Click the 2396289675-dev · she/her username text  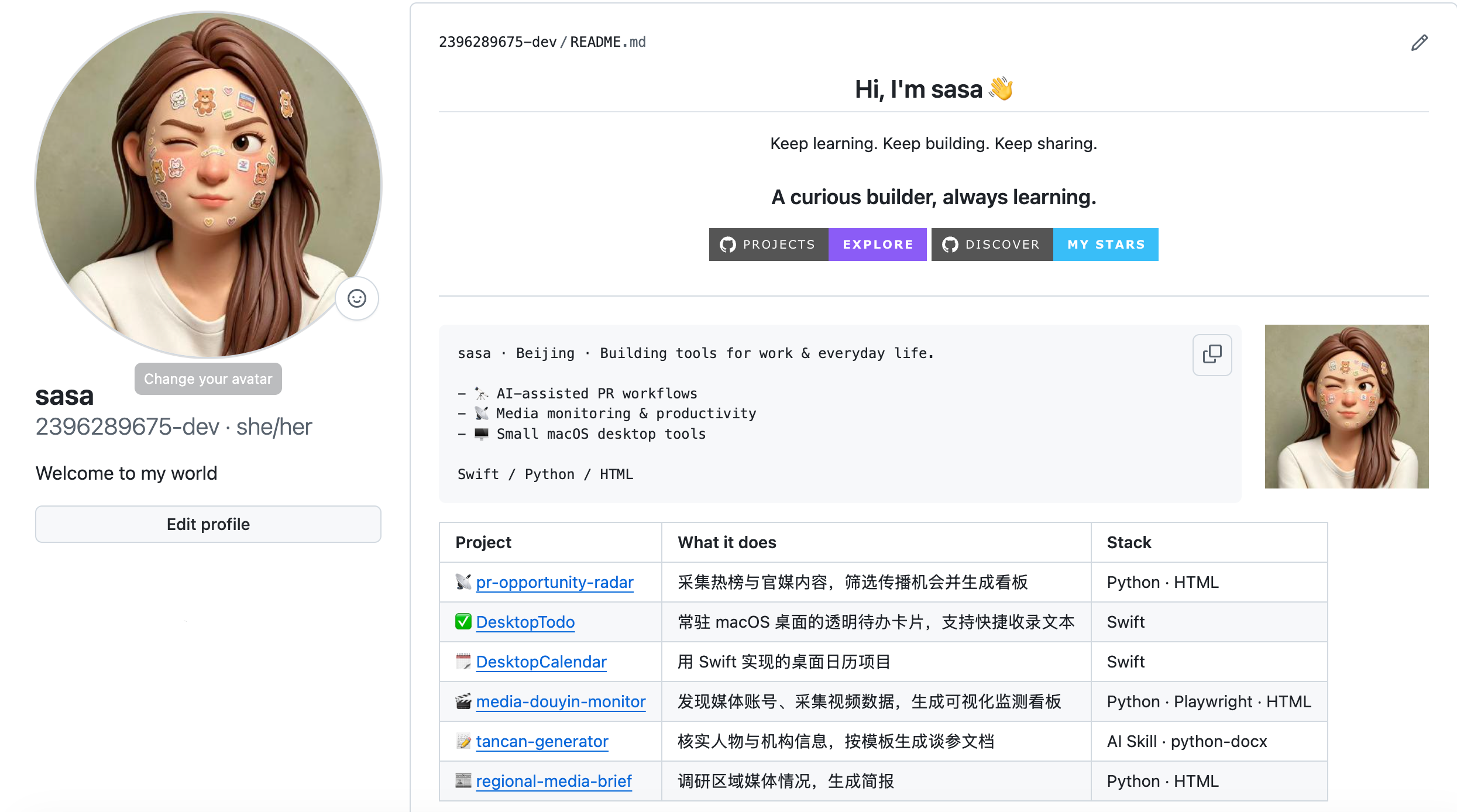(x=174, y=426)
